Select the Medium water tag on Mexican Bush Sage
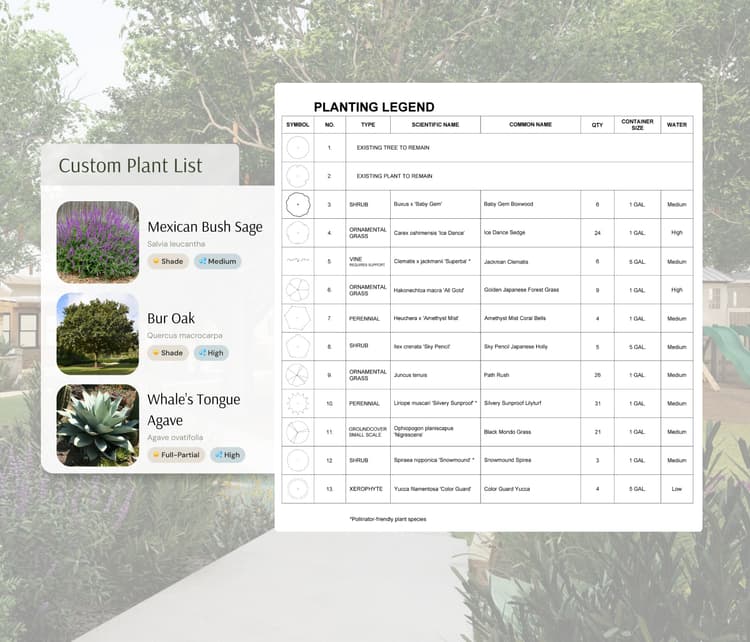Viewport: 750px width, 642px height. pos(217,262)
